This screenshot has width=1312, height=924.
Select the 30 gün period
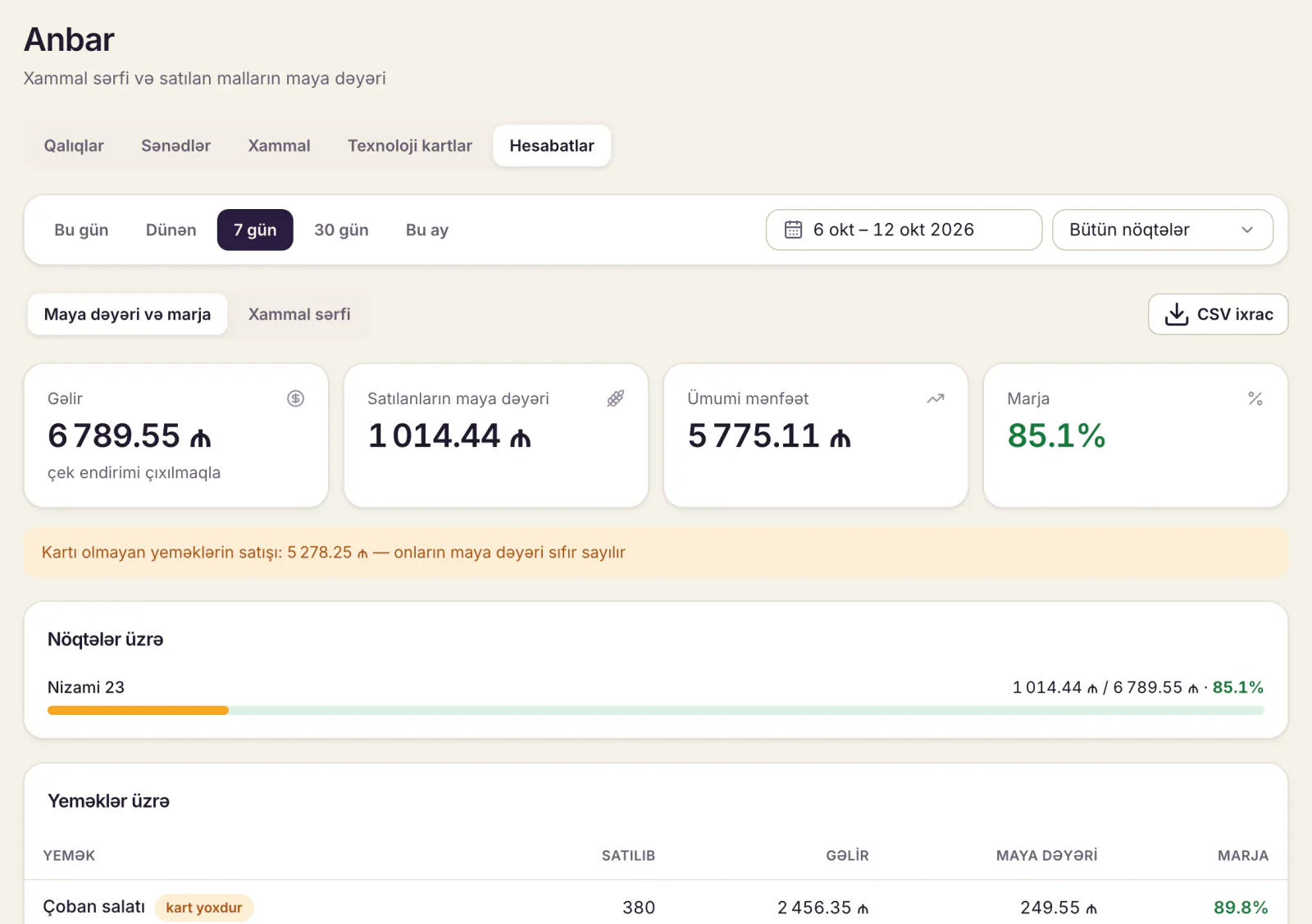click(341, 230)
